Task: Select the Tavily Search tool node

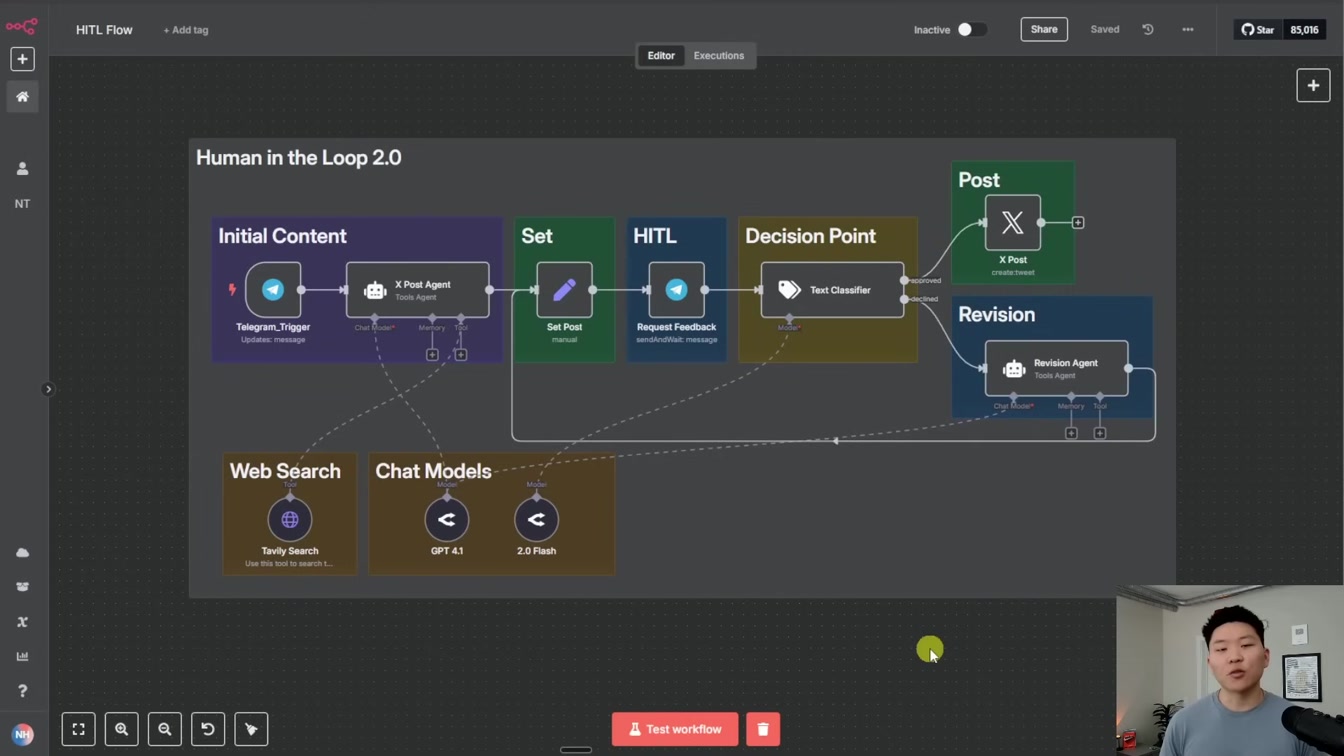Action: (290, 520)
